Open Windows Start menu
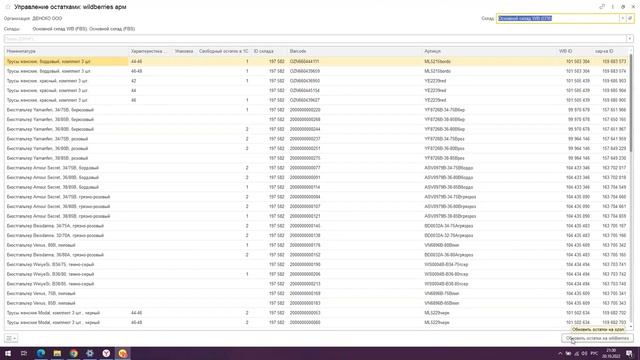 8,353
